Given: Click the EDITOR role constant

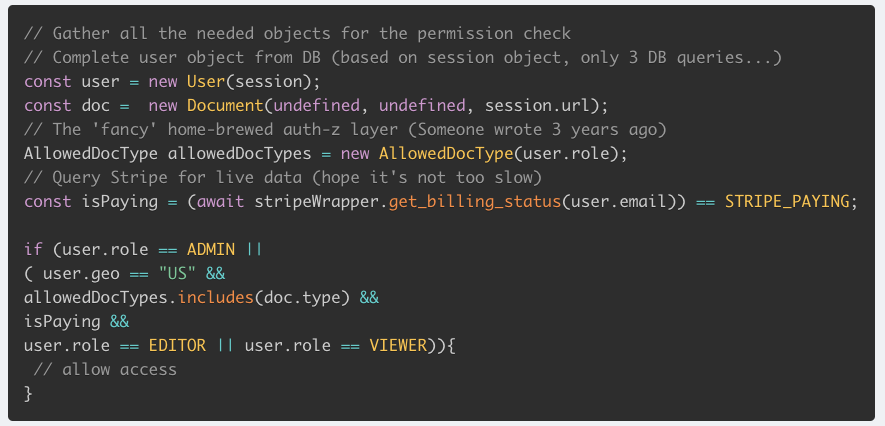Looking at the screenshot, I should (x=177, y=346).
